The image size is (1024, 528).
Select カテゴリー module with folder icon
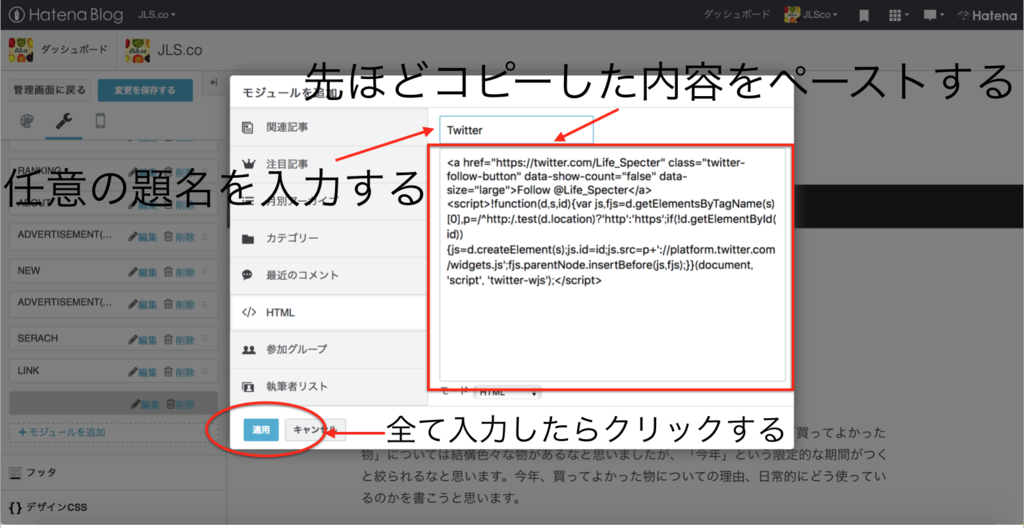point(329,239)
